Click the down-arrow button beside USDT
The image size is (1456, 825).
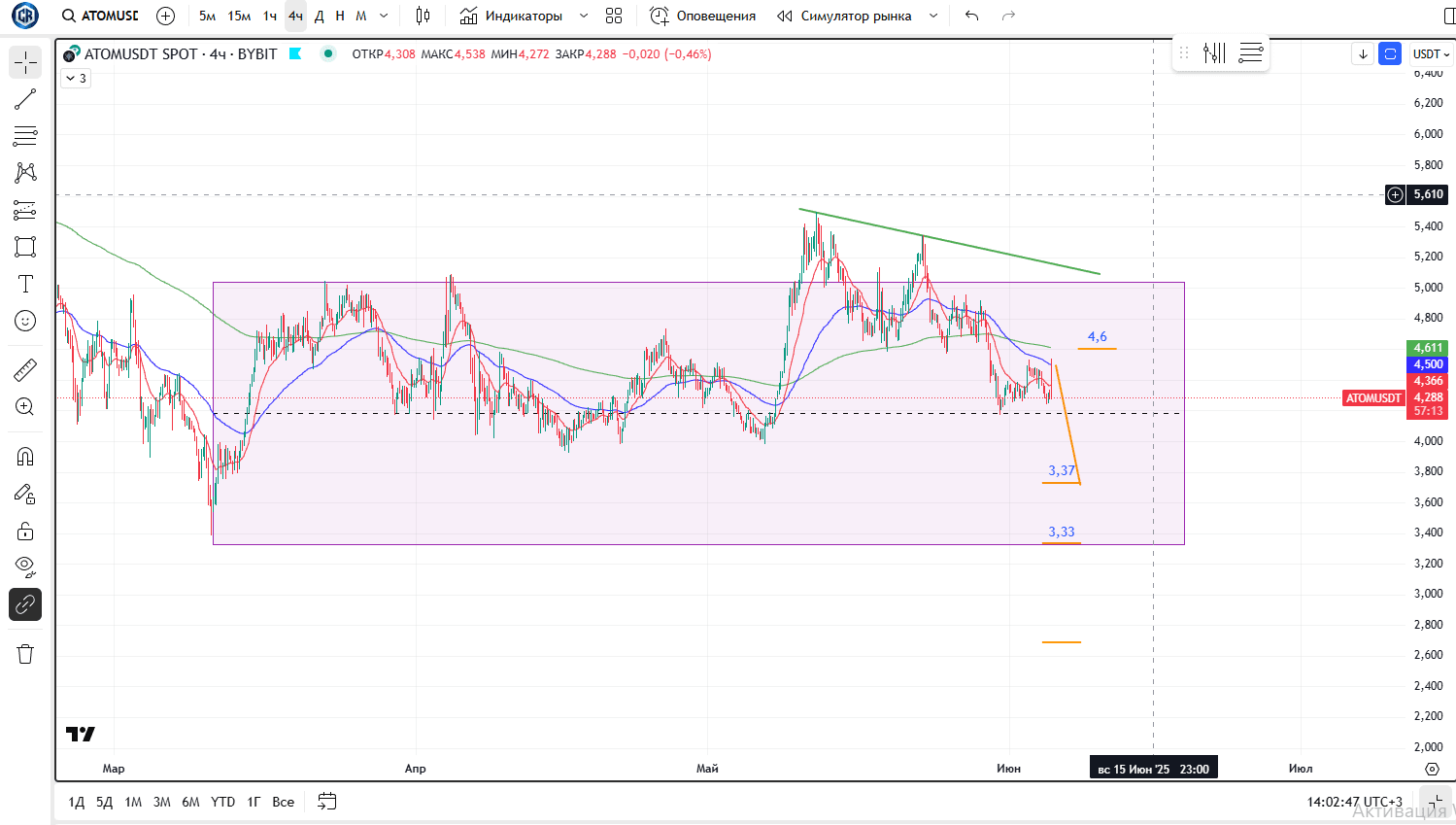pos(1363,54)
